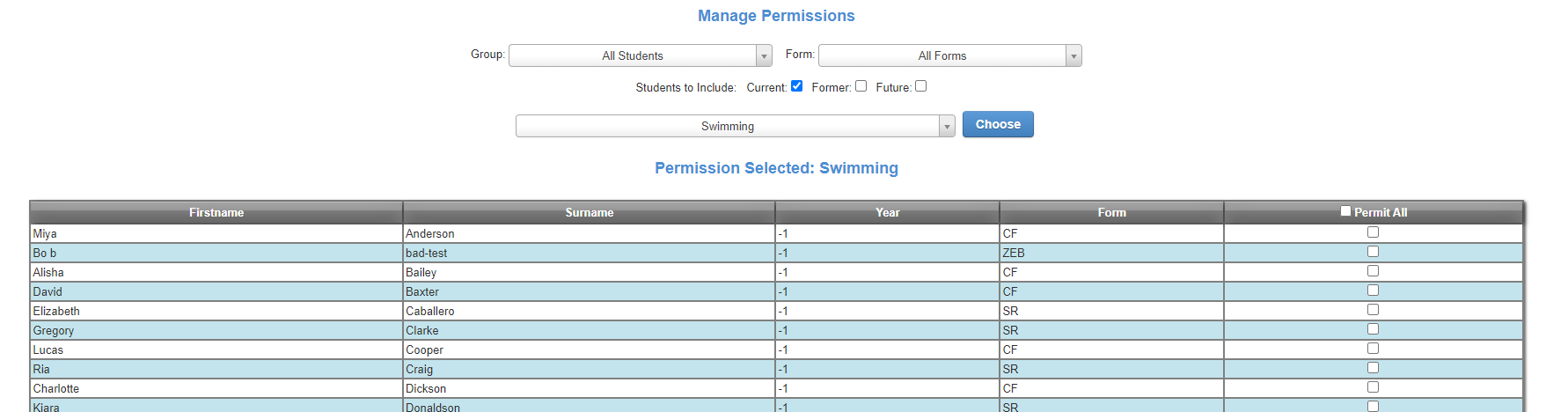Tick the Future students checkbox
The width and height of the screenshot is (1568, 412).
point(920,85)
